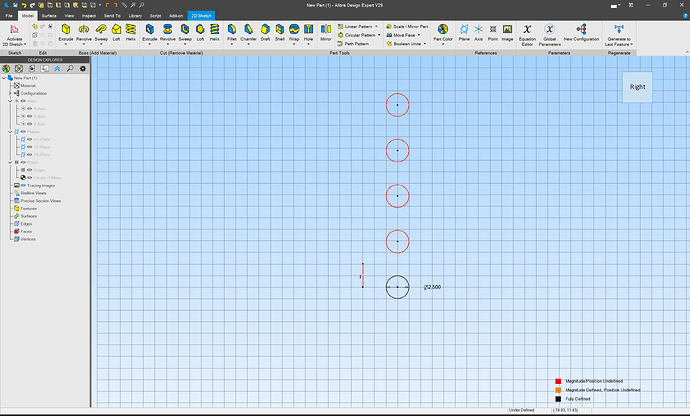
Task: Select the Cut Sweep tool
Action: (185, 33)
